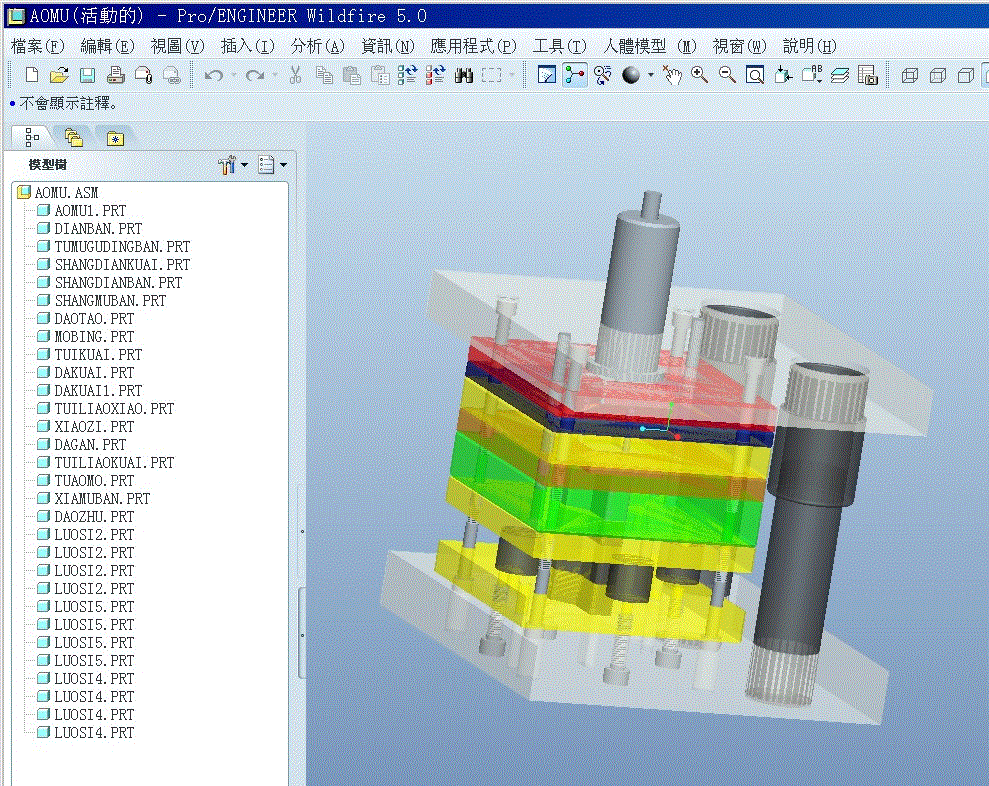Screen dimensions: 989x786
Task: Select TUMUGUDINGBAN.PRT part
Action: click(114, 247)
